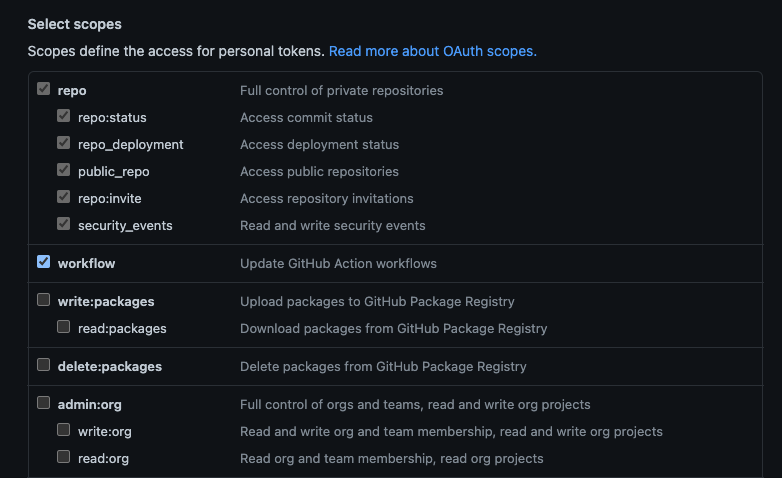Check the delete:packages scope

pyautogui.click(x=43, y=365)
